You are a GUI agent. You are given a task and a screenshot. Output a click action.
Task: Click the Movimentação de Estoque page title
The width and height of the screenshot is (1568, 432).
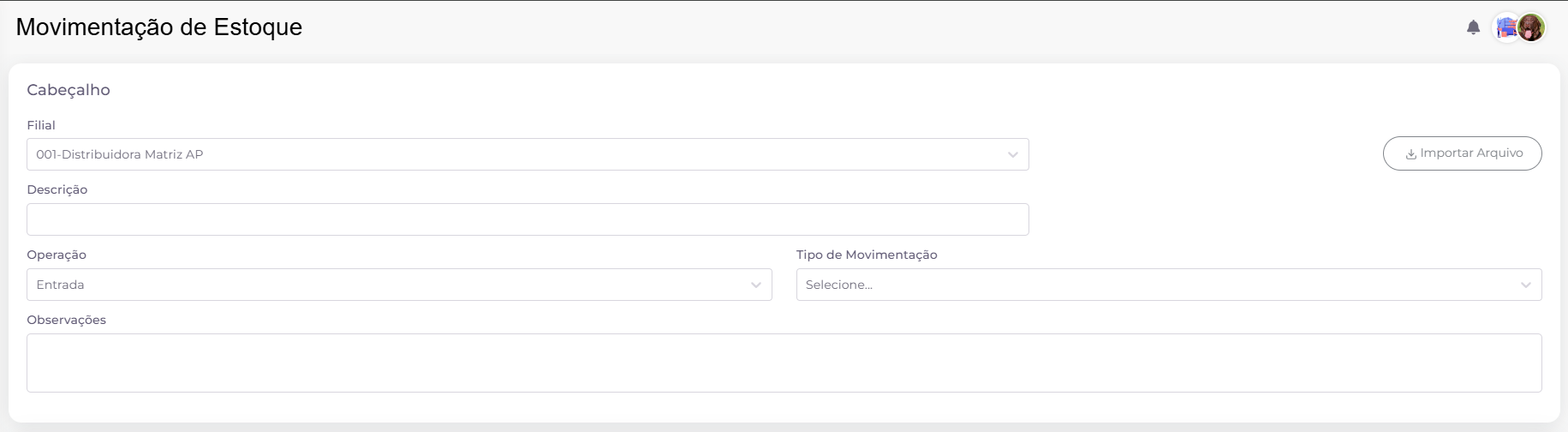[x=159, y=27]
